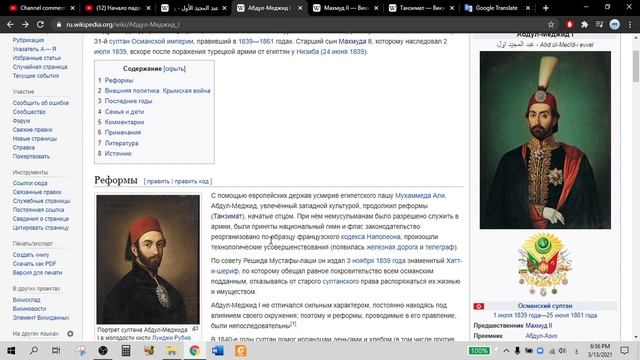Close the Channel comments tab
Viewport: 640px width, 360px height.
pos(73,8)
